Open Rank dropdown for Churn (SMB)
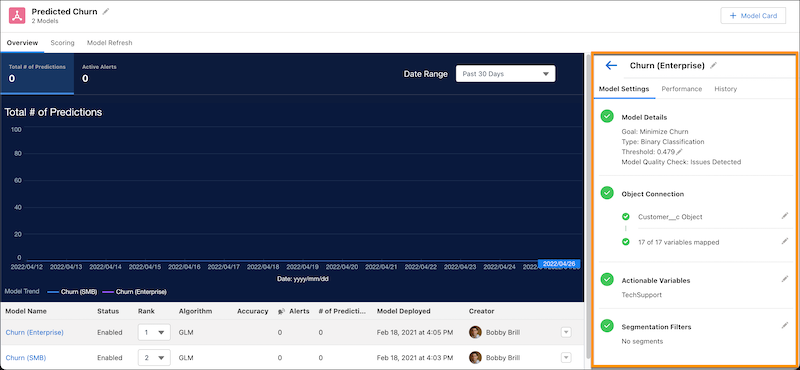This screenshot has width=800, height=370. click(x=154, y=357)
